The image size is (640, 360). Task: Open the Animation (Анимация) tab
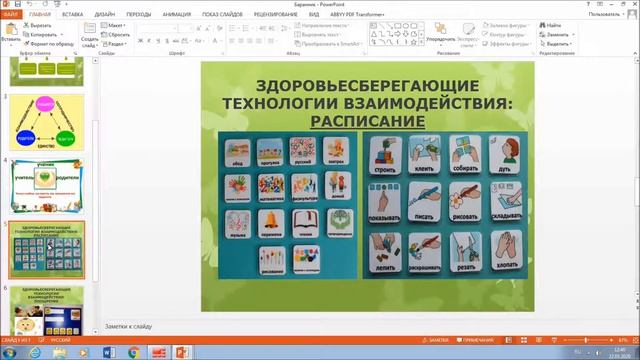(177, 14)
